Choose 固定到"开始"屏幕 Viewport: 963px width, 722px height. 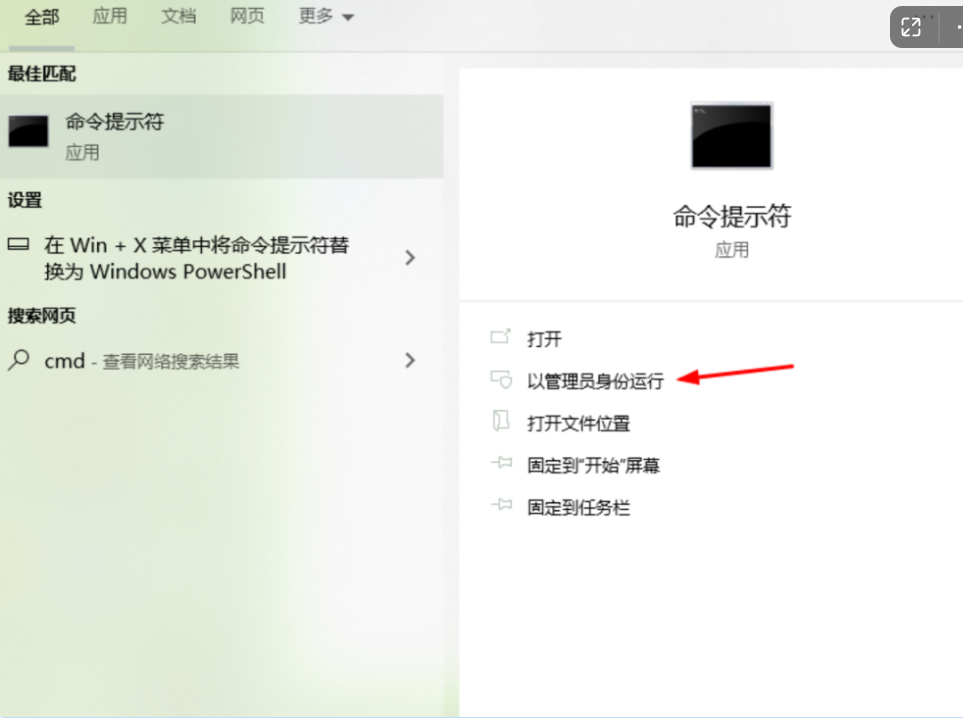[593, 465]
